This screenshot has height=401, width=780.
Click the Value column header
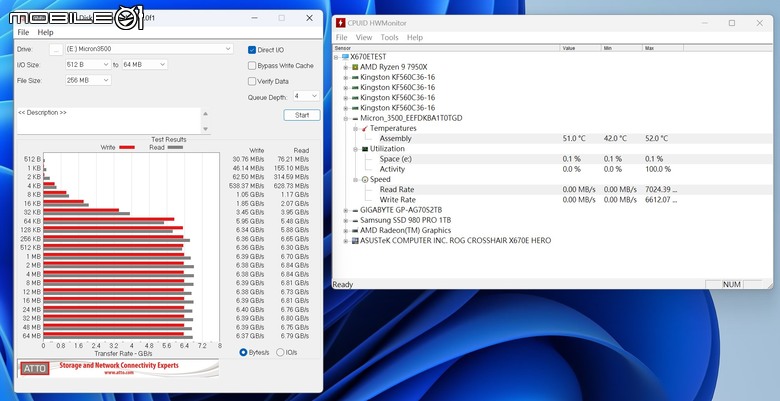pyautogui.click(x=581, y=48)
